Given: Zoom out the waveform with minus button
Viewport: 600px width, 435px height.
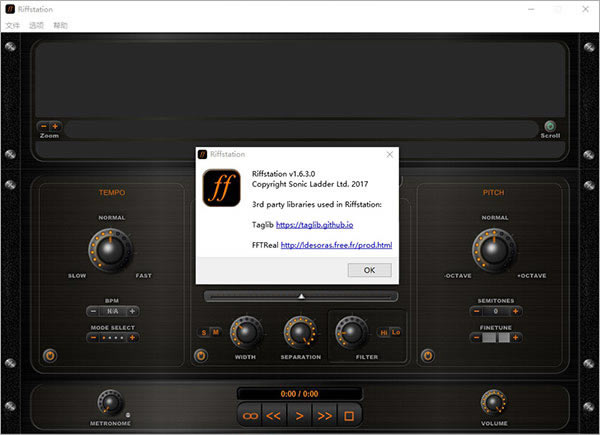Looking at the screenshot, I should (44, 126).
